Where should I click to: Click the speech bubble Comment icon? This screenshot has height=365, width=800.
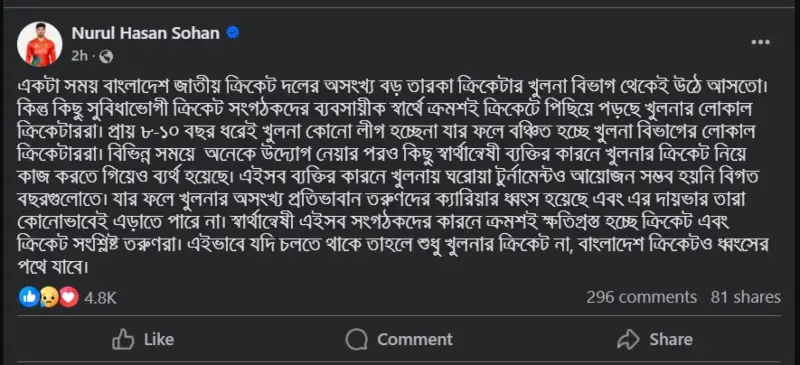pos(356,339)
